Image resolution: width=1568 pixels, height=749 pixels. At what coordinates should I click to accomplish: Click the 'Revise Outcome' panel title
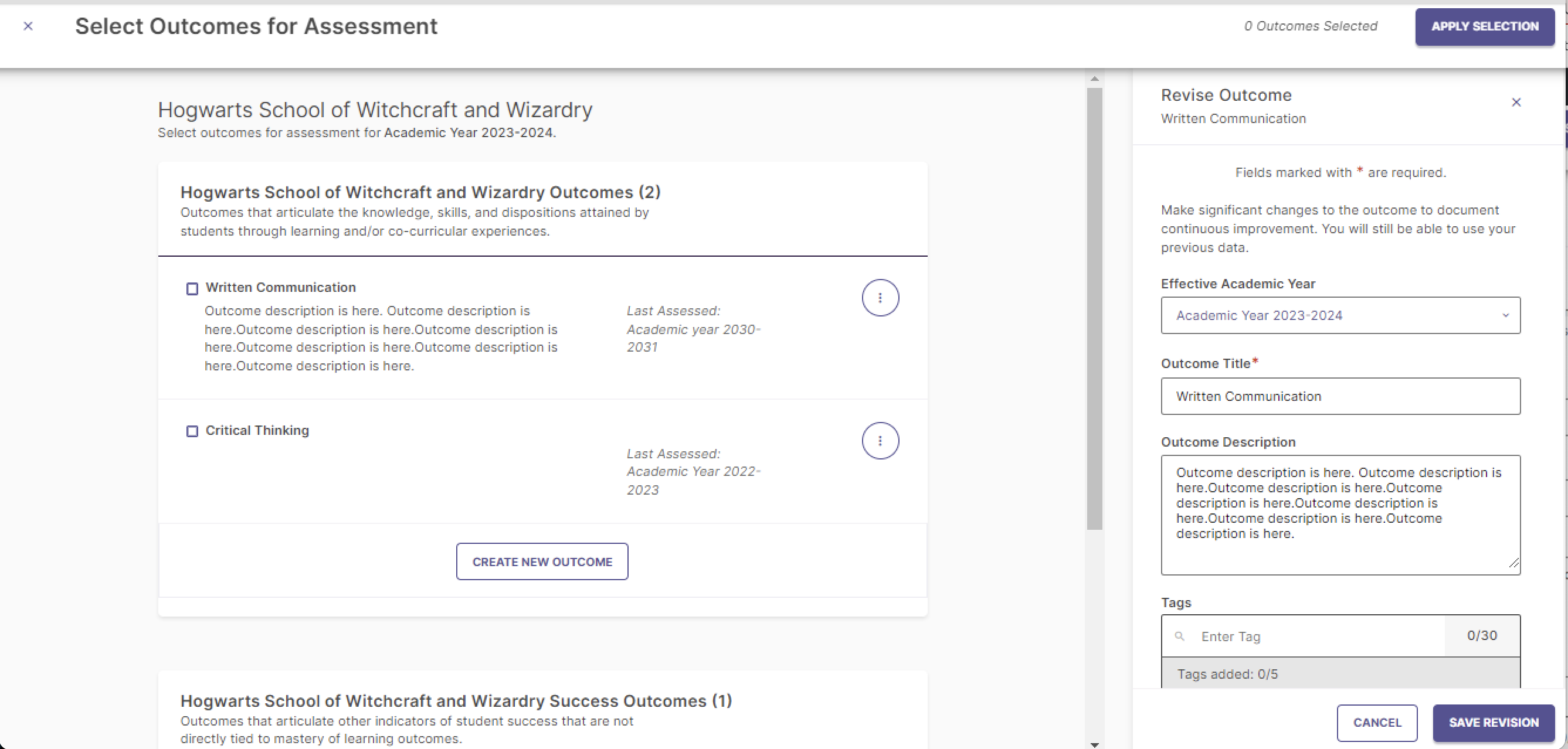point(1226,95)
